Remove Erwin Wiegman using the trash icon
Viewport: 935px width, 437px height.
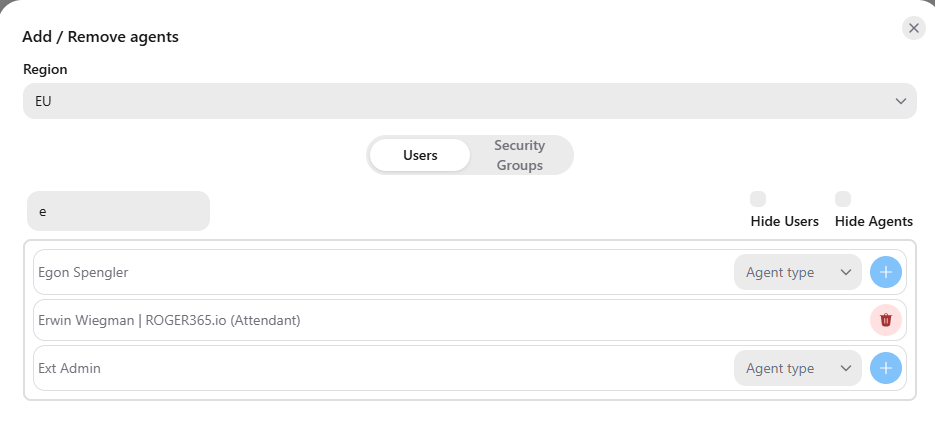[886, 320]
